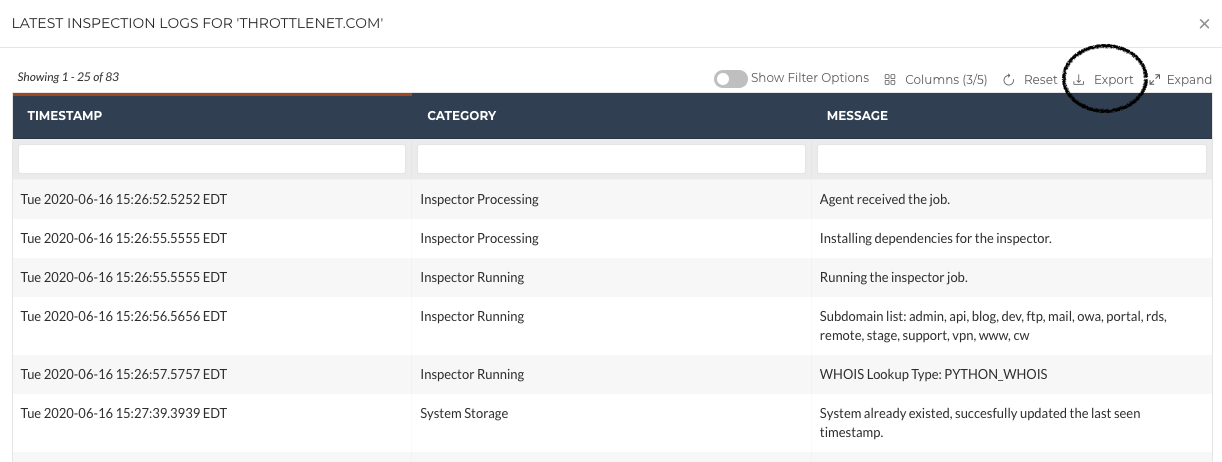
Task: Select timestamp 15:26:57.5757 EDT cell
Action: point(212,374)
